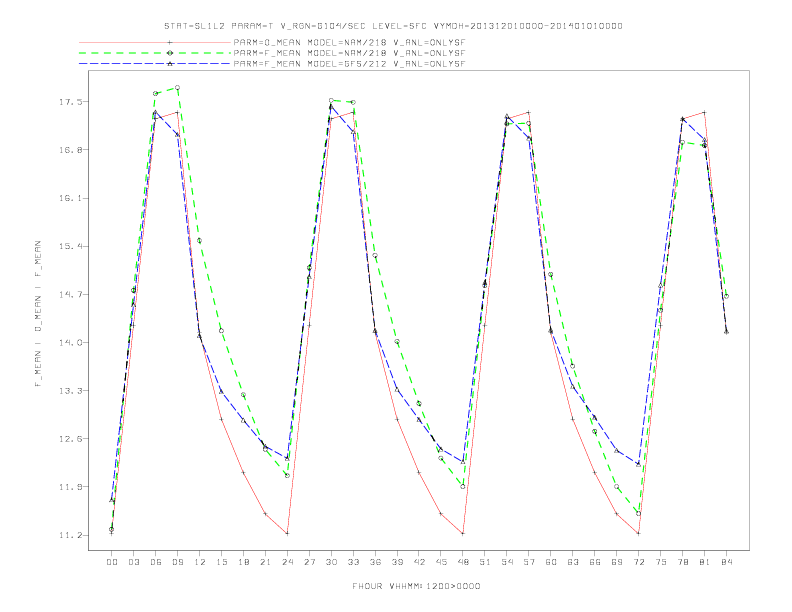Image resolution: width=792 pixels, height=612 pixels.
Task: Click x-axis forecast hour label 78
Action: point(682,562)
